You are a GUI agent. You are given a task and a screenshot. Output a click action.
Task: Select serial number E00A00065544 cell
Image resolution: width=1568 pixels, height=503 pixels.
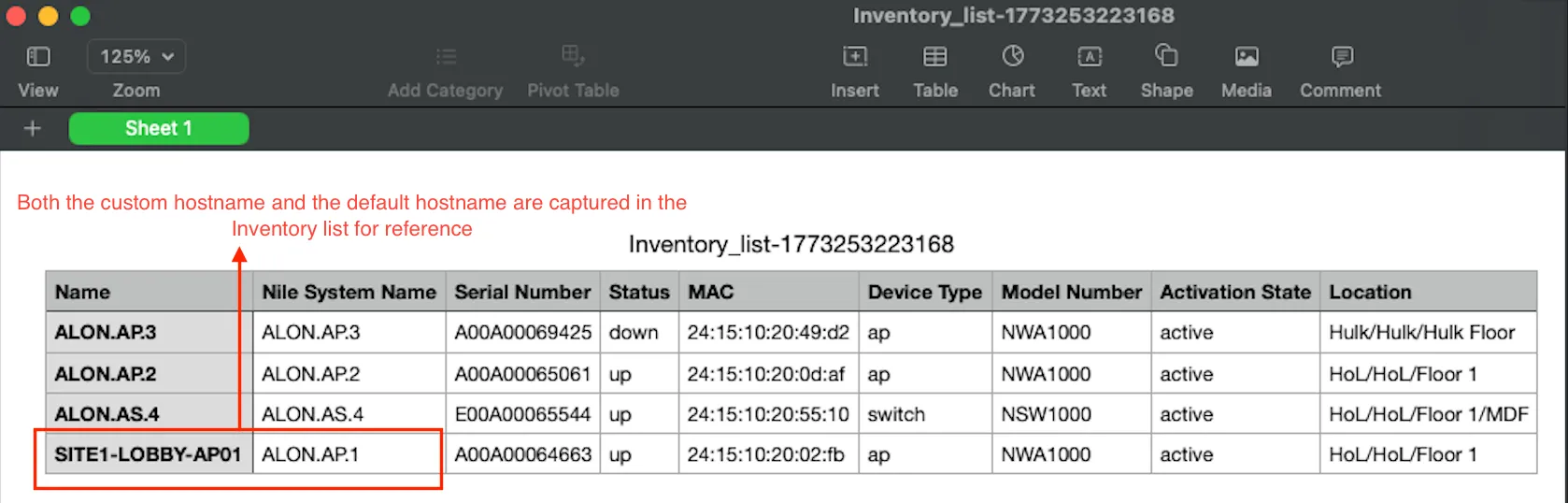tap(523, 413)
